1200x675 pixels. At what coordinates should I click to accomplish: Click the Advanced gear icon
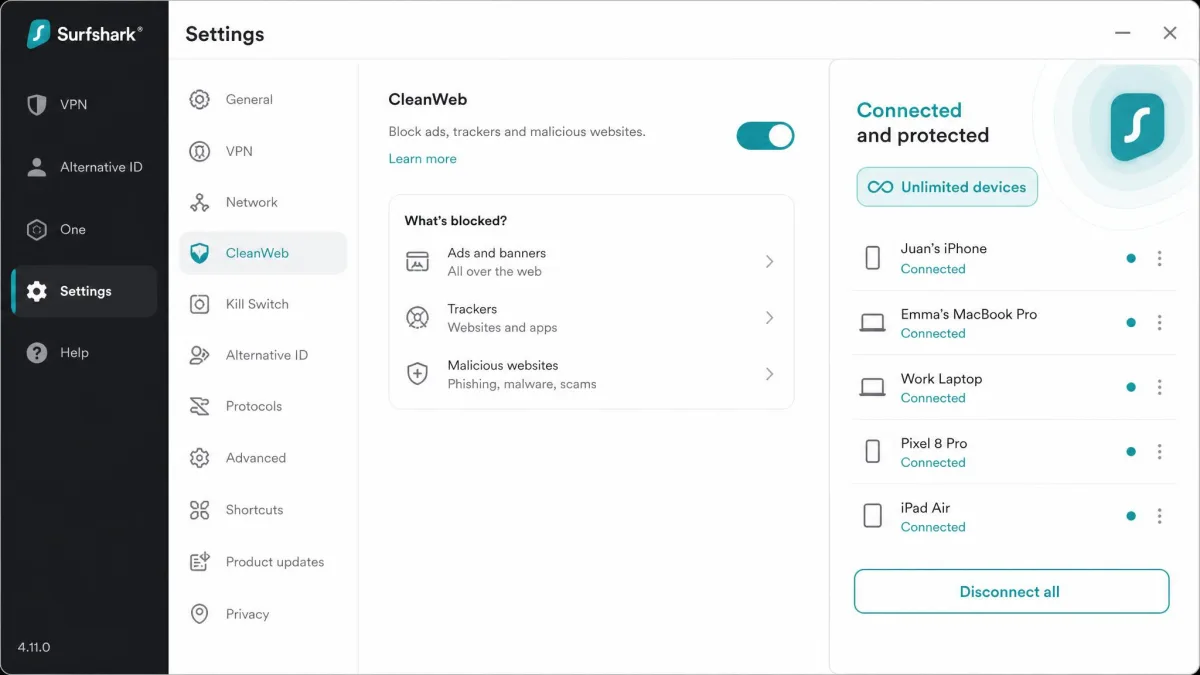pos(200,458)
